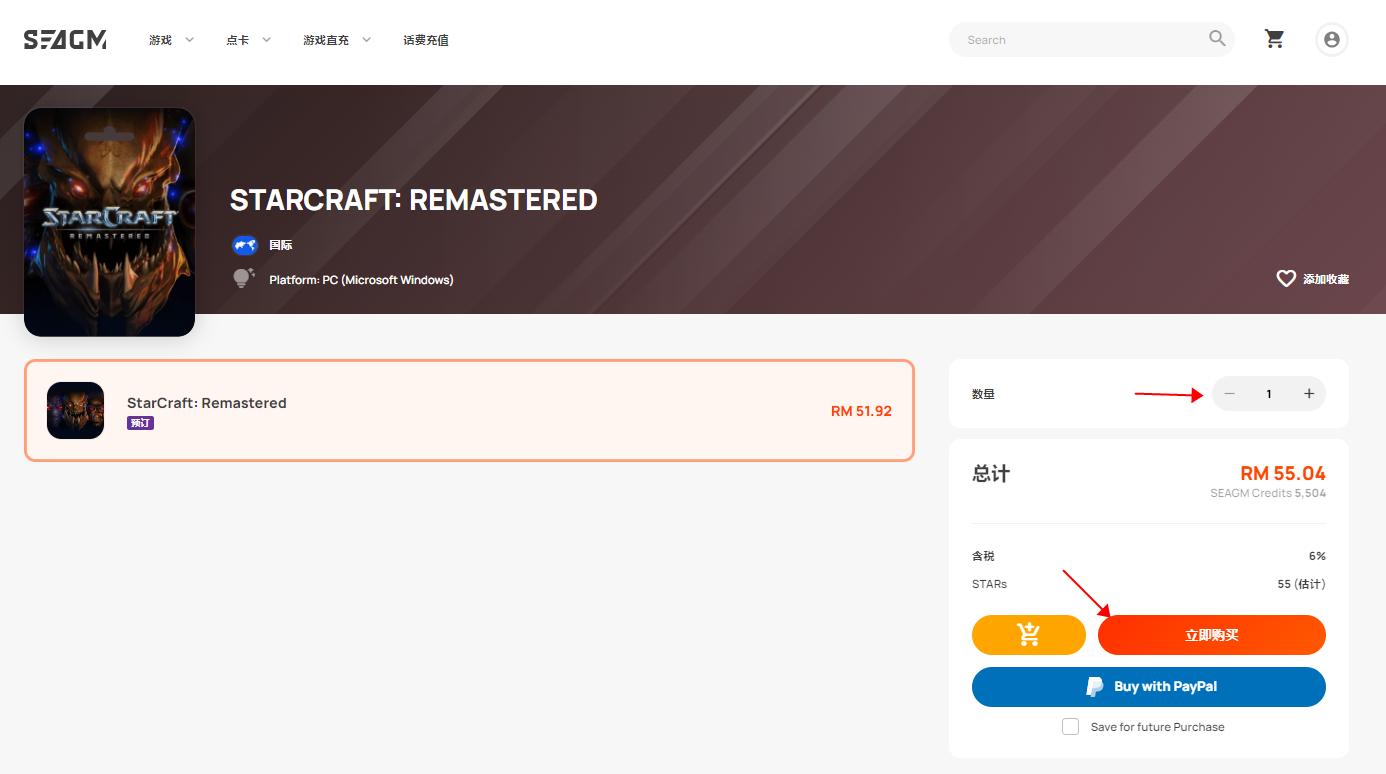Click the RM 55.04 total amount

[x=1283, y=473]
